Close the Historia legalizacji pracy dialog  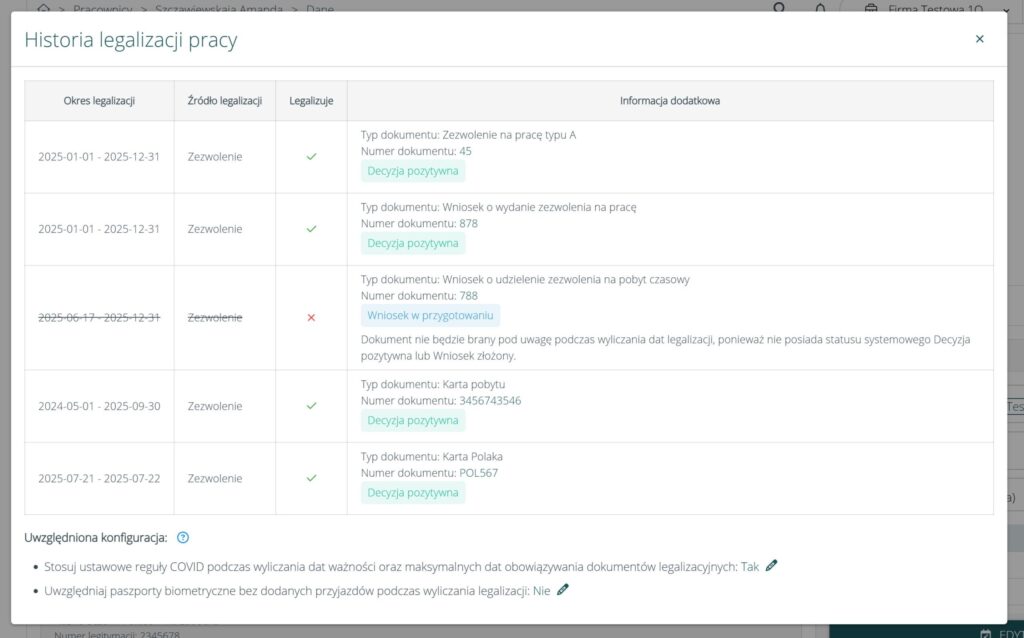coord(979,39)
